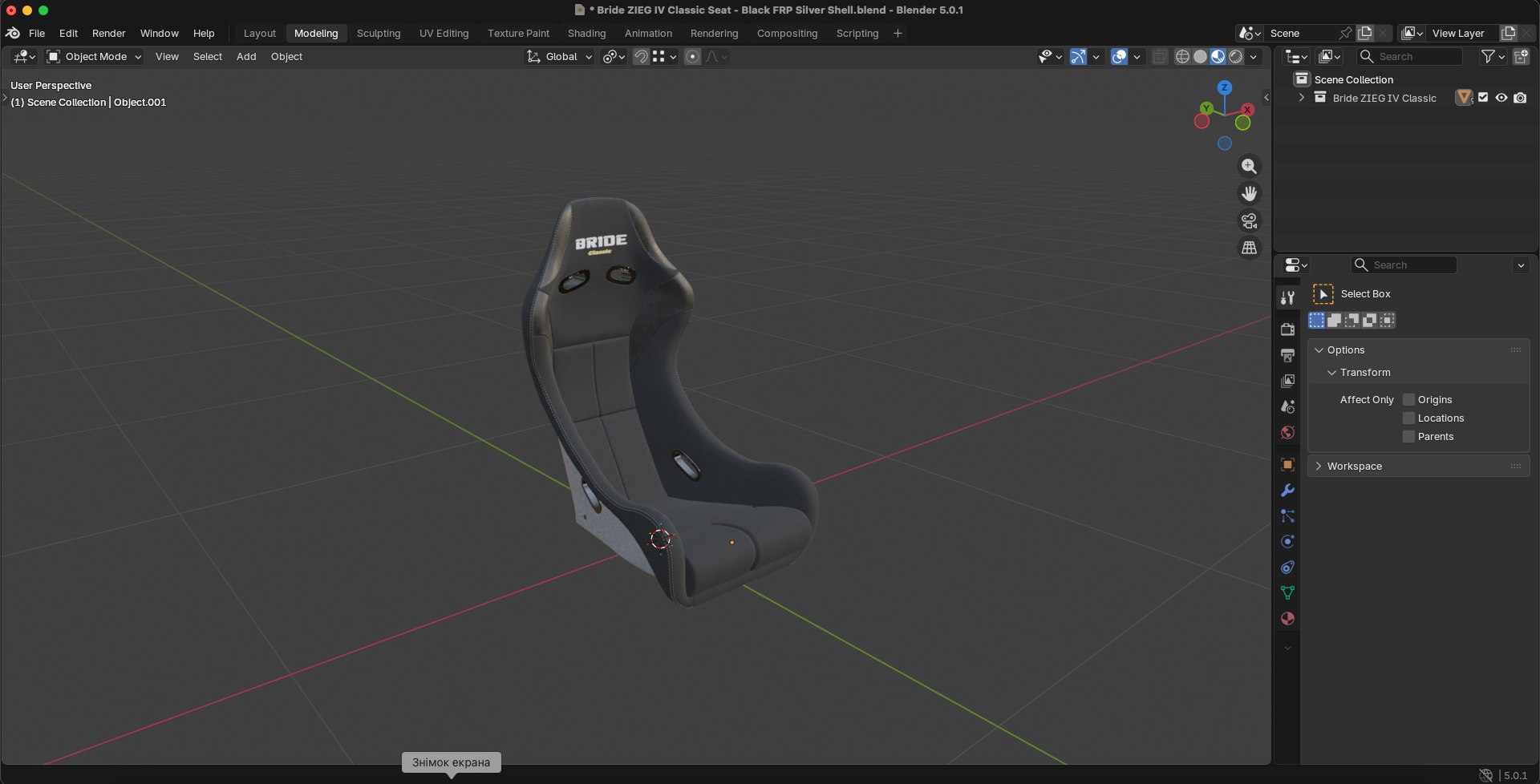Switch perspective/orthographic with grid icon

[1249, 248]
